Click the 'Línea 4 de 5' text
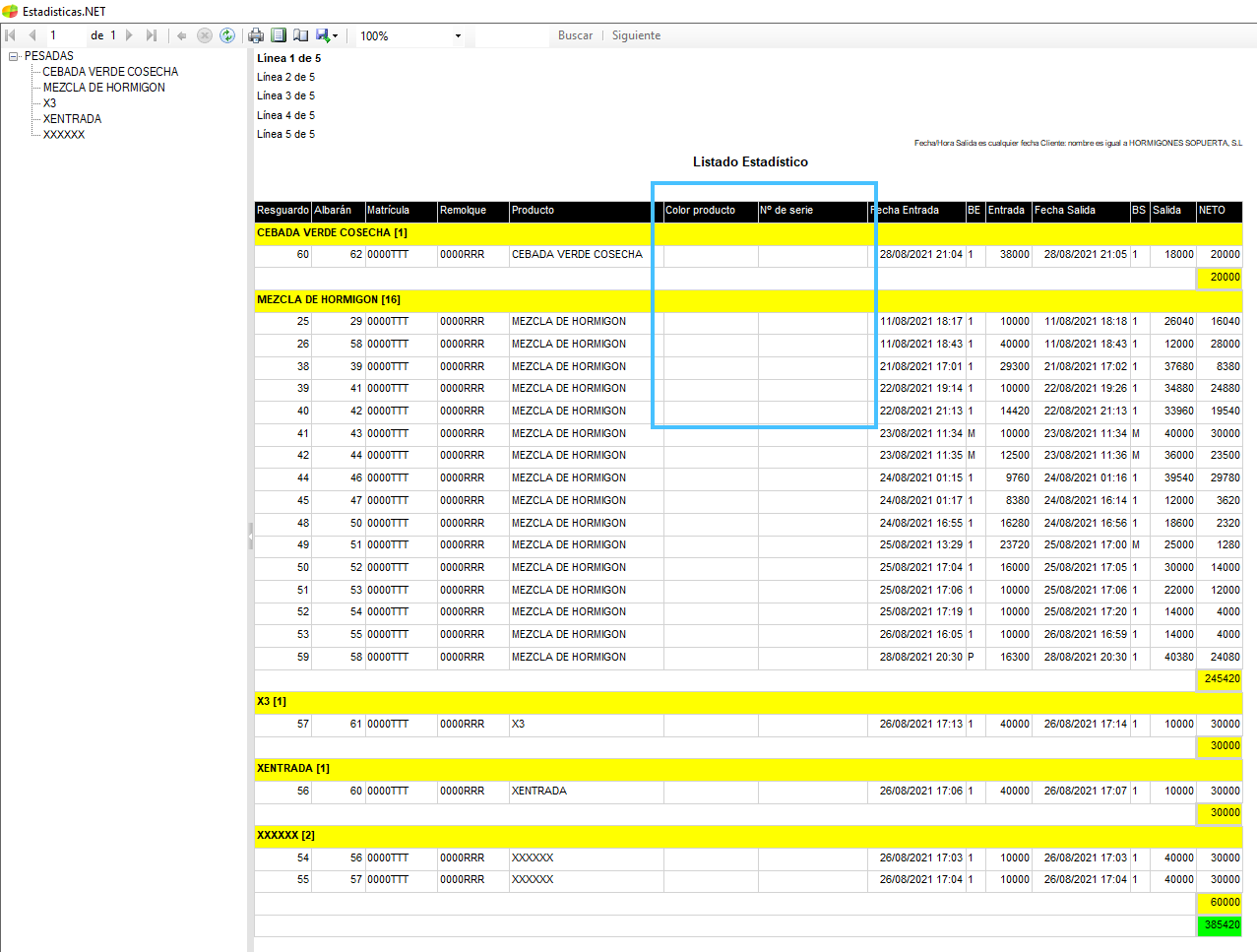The image size is (1257, 952). click(285, 115)
